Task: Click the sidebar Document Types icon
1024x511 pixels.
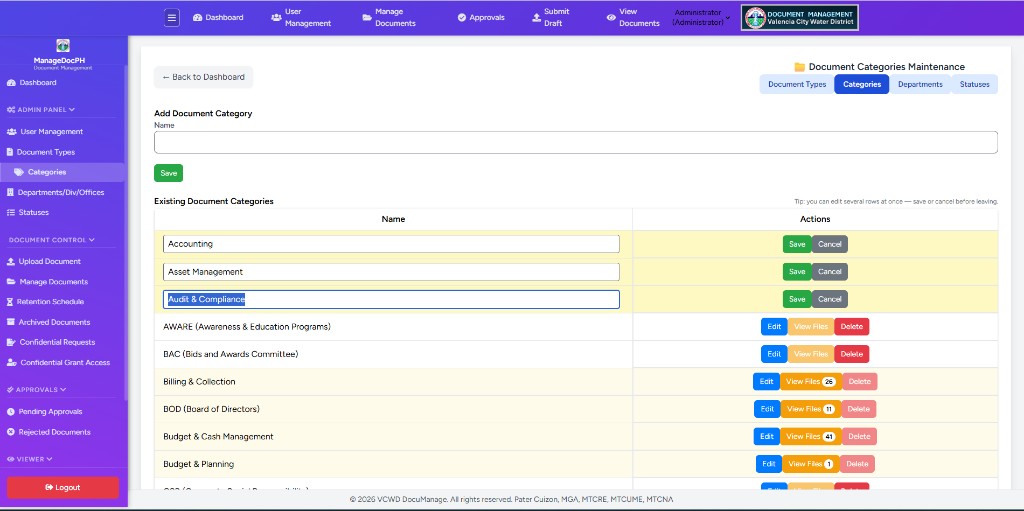Action: coord(10,152)
